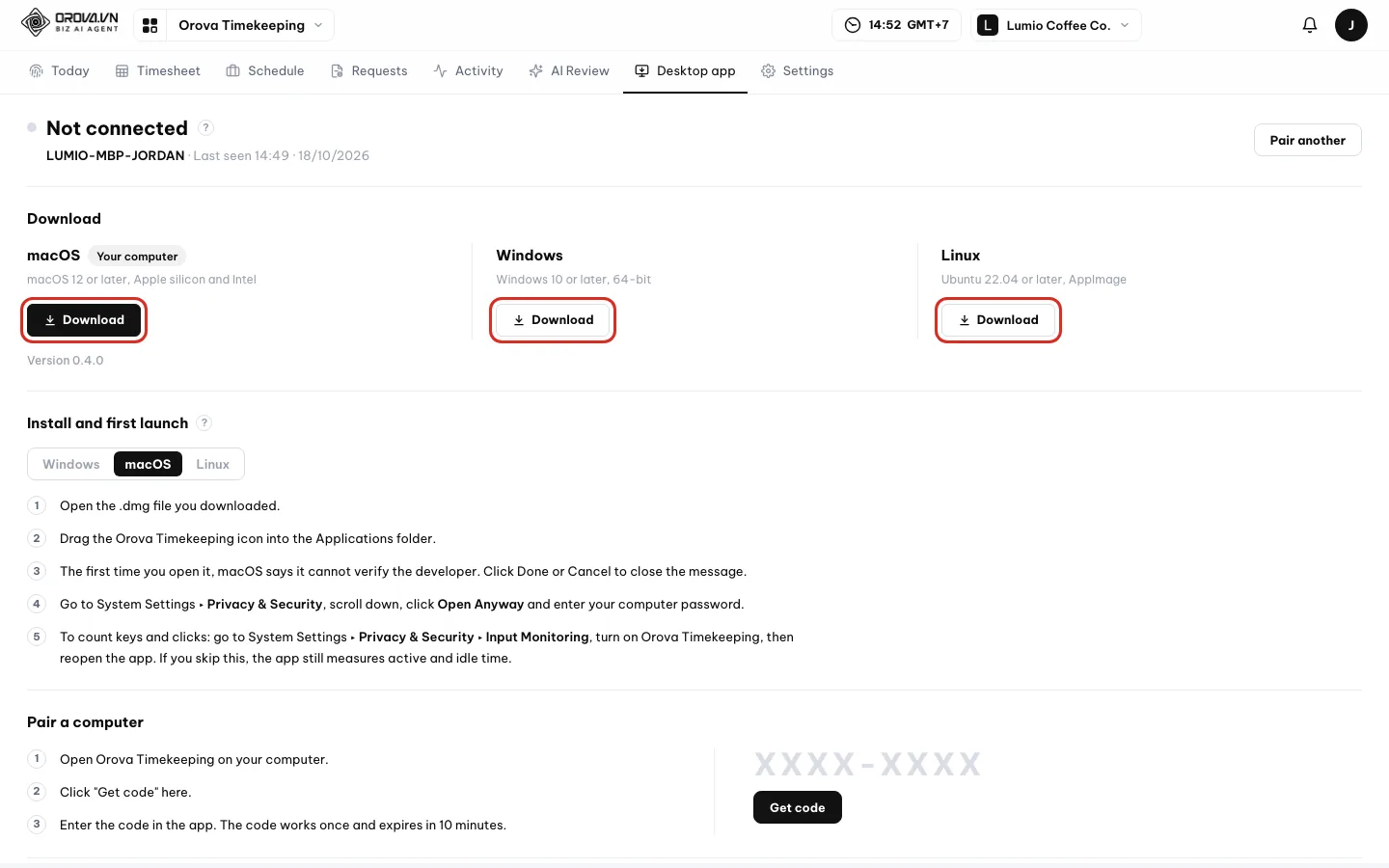View the Activity tab
The width and height of the screenshot is (1389, 868).
469,70
